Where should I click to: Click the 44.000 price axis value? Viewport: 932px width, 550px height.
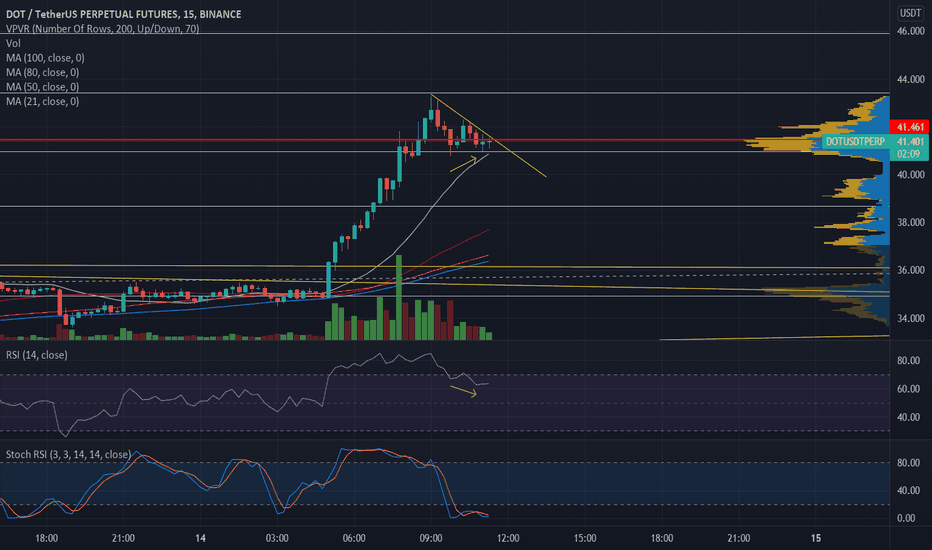pyautogui.click(x=911, y=79)
